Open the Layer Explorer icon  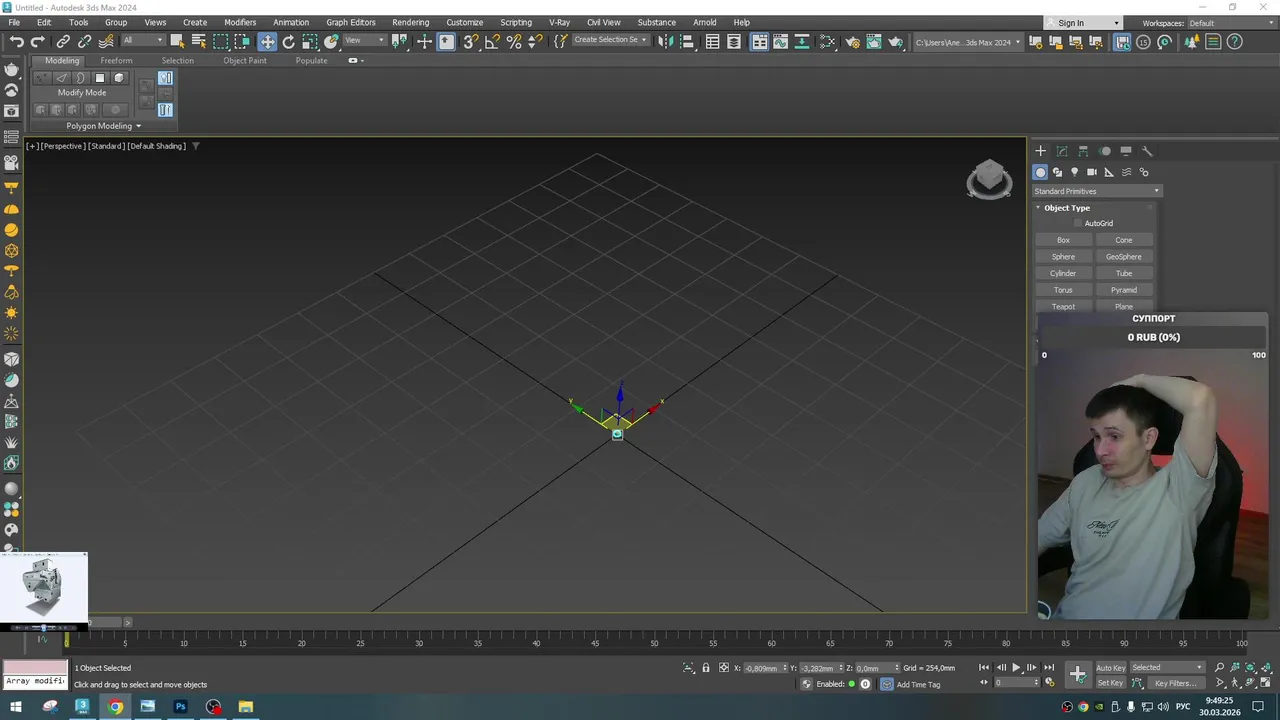[734, 41]
